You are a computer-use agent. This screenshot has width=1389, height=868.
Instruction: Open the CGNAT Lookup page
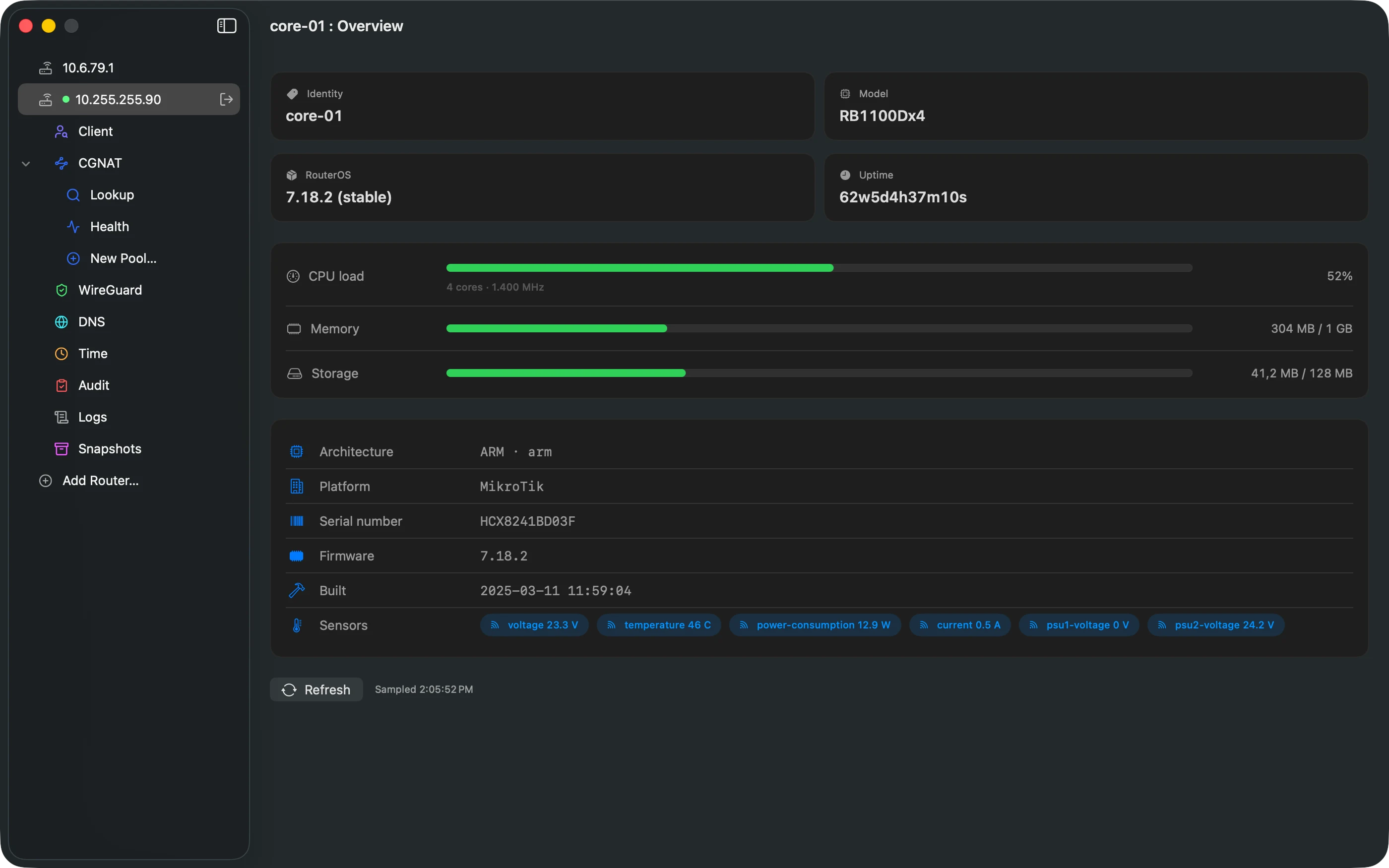click(128, 195)
